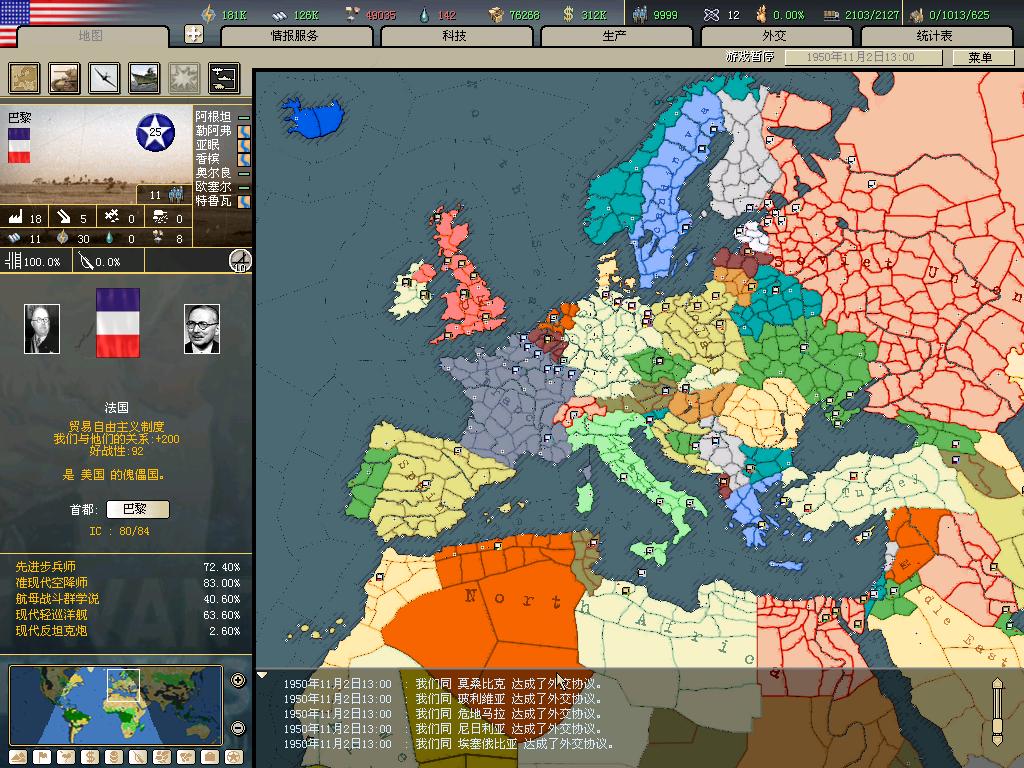Screen dimensions: 1024x768
Task: Select adjacent province 勒阿弗
Action: (213, 131)
